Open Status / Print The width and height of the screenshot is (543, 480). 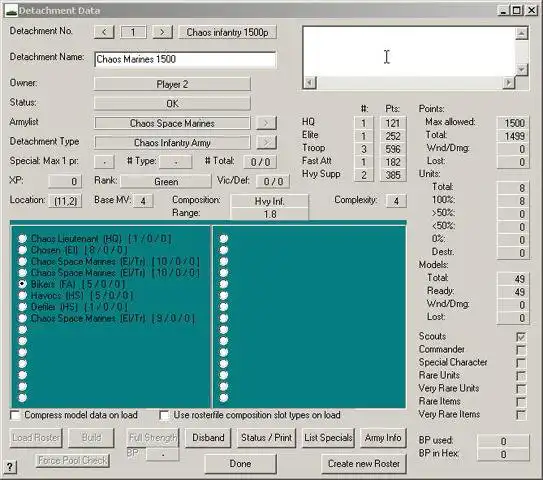click(266, 438)
